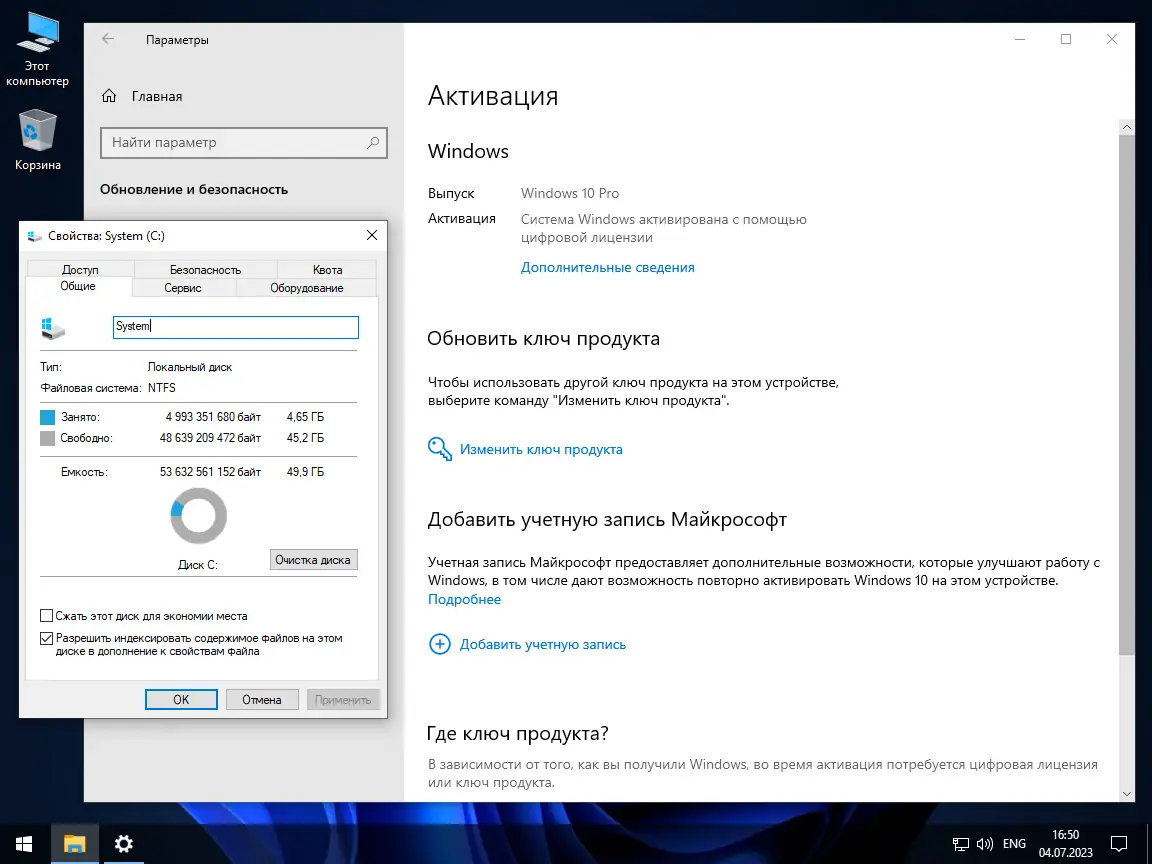Viewport: 1152px width, 864px height.
Task: Click the 'Где ключ продукта?' heading
Action: [x=518, y=733]
